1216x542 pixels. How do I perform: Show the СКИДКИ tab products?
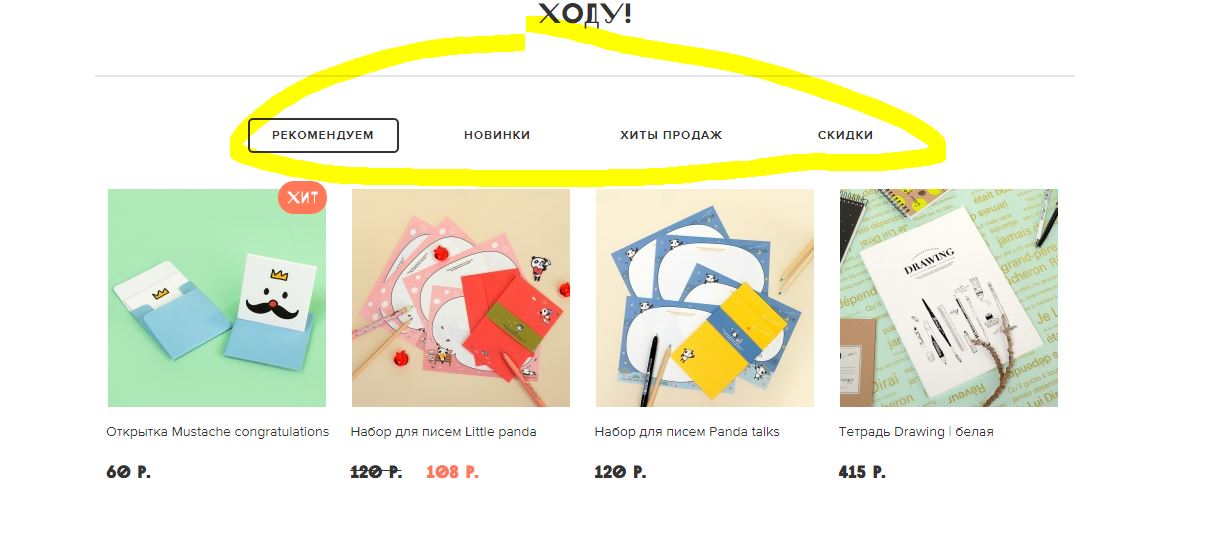845,135
